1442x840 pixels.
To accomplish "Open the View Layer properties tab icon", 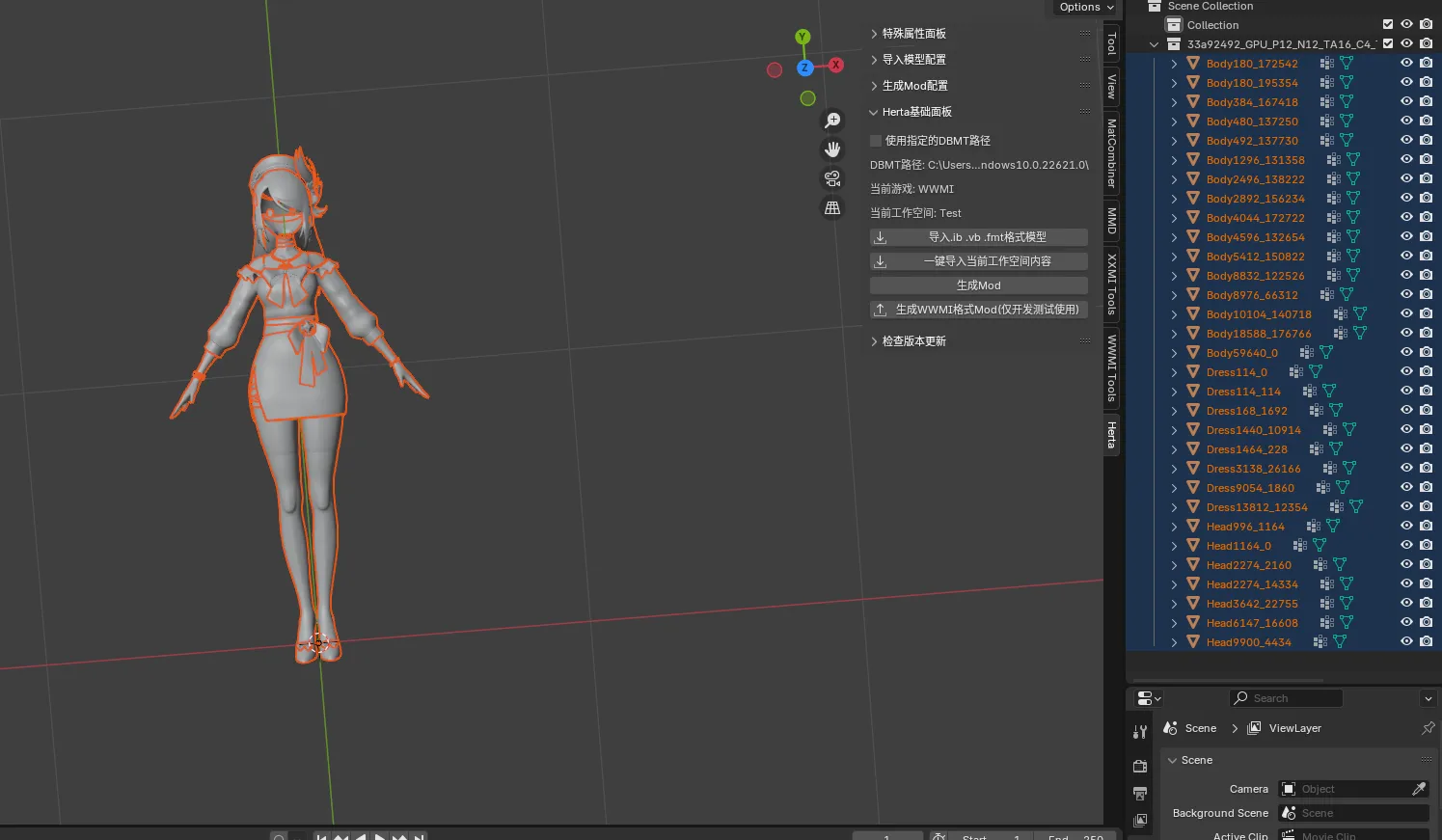I will [1140, 820].
